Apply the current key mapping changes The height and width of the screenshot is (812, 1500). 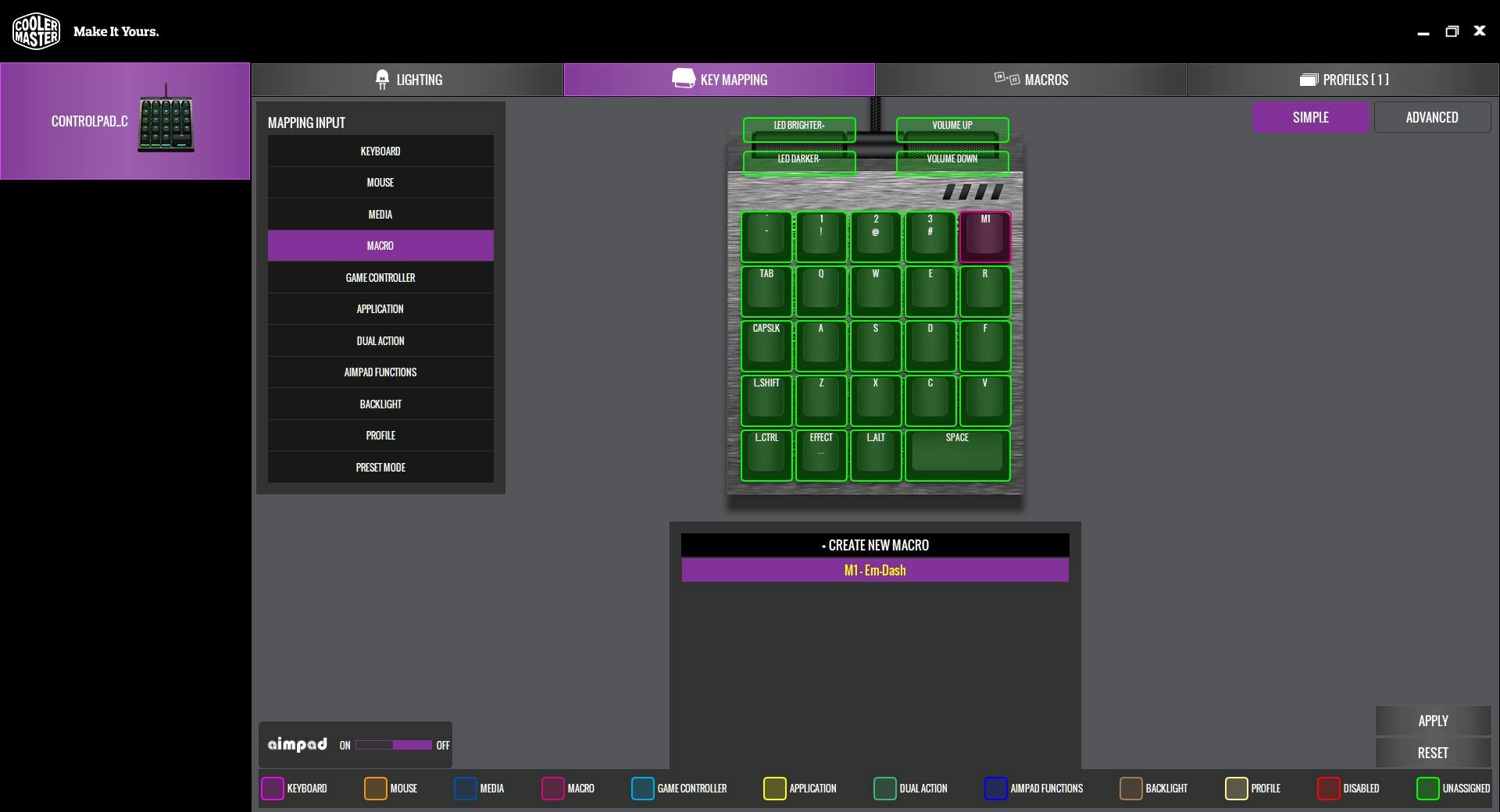(1432, 721)
